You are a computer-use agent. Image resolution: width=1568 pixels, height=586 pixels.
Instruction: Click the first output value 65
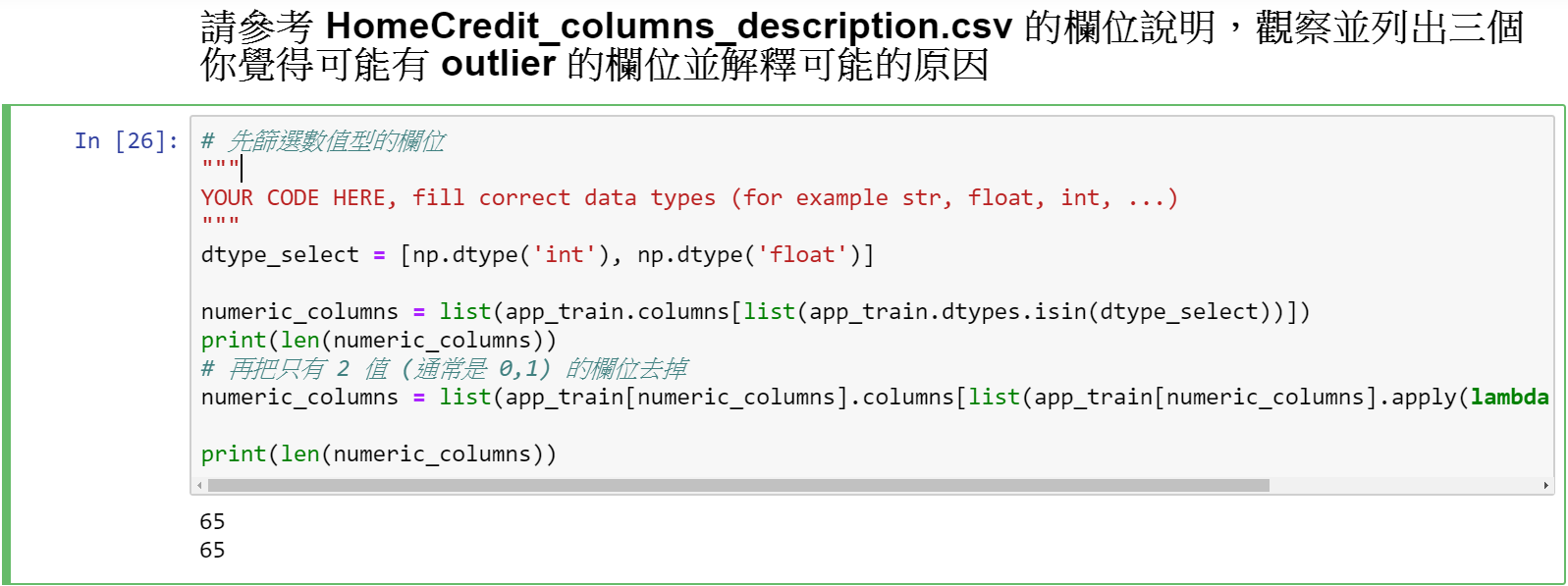pos(212,521)
